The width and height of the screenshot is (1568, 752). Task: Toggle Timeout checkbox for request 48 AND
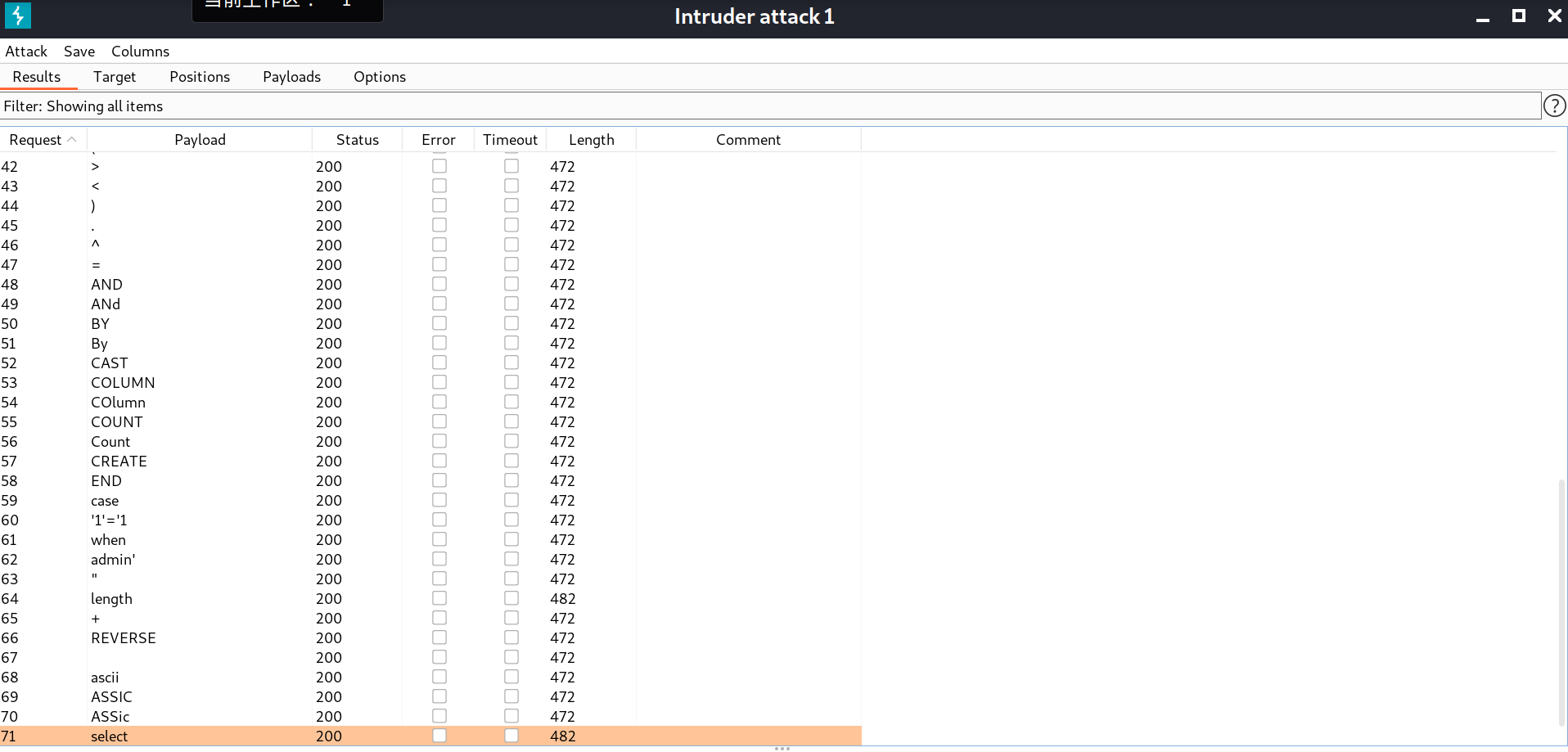click(511, 284)
